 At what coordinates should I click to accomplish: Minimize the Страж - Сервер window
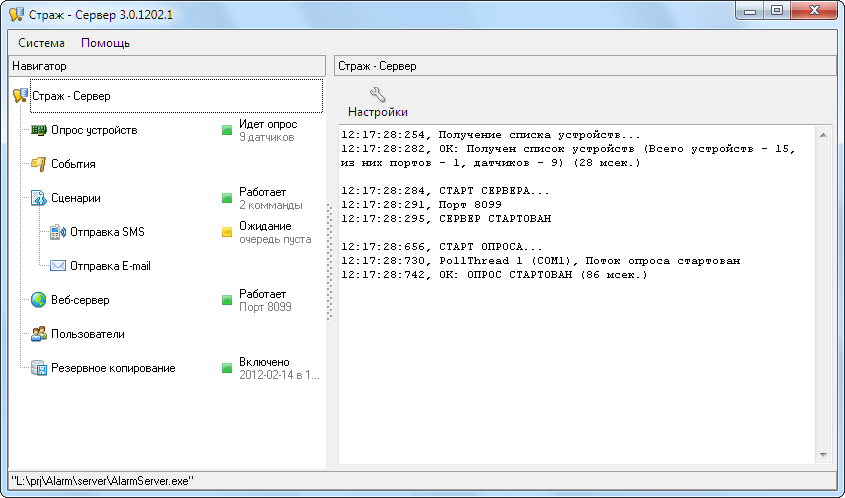(x=750, y=10)
